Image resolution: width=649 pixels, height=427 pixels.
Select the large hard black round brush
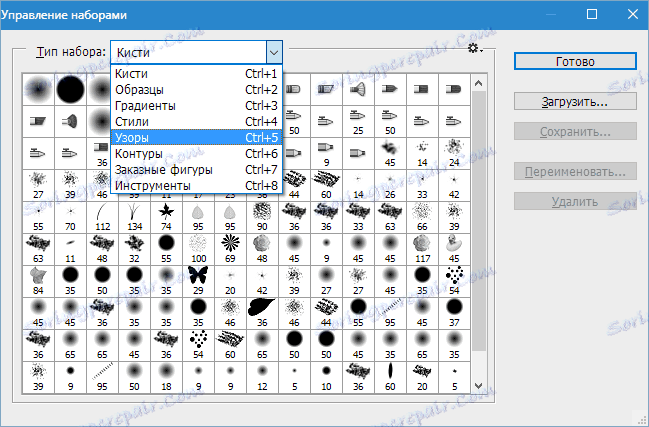pos(70,89)
